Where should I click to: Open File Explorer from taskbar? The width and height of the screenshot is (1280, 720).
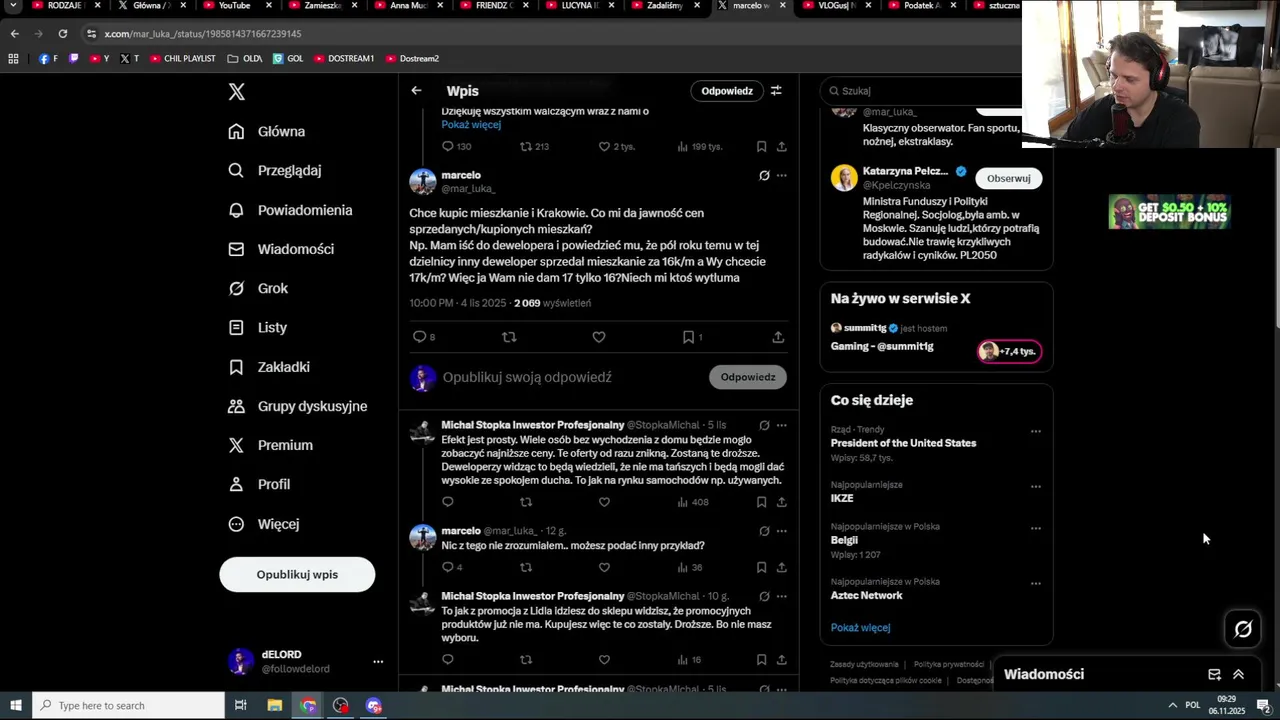[x=274, y=706]
